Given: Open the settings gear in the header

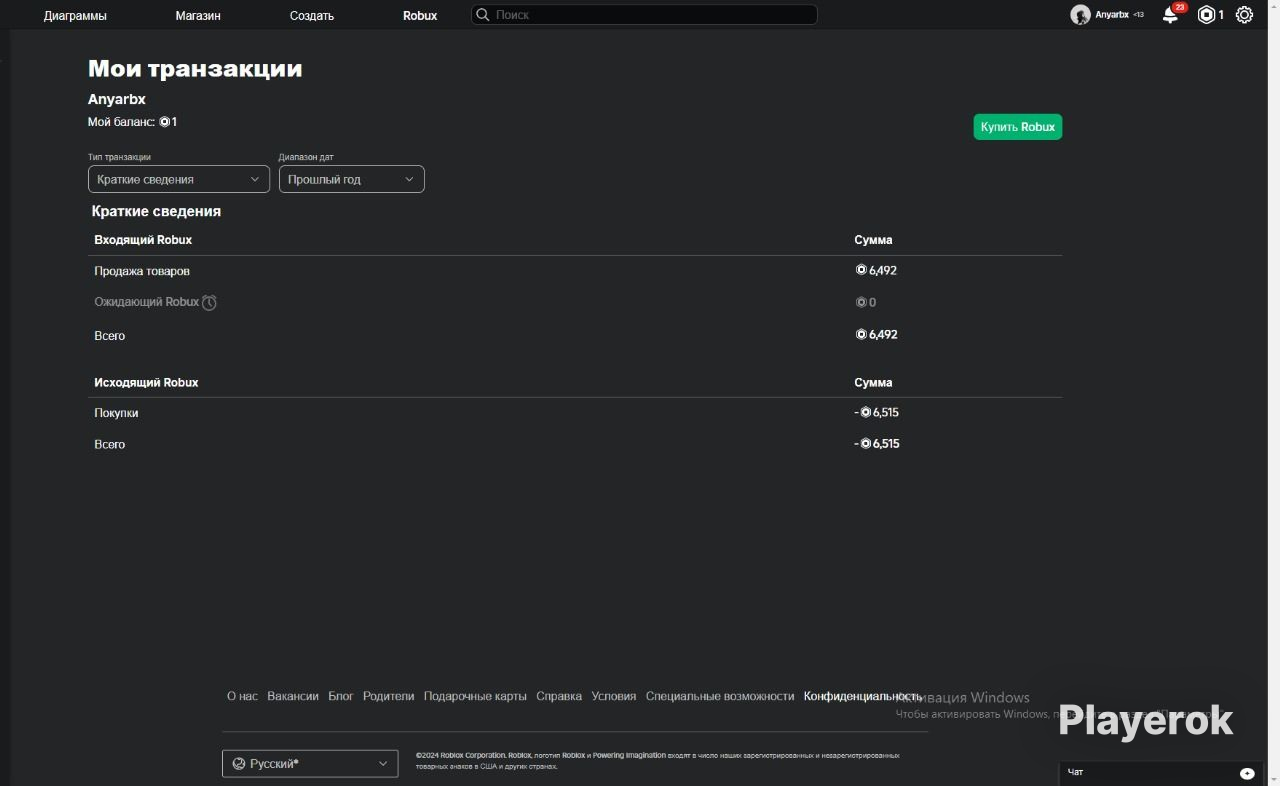Looking at the screenshot, I should click(1244, 15).
